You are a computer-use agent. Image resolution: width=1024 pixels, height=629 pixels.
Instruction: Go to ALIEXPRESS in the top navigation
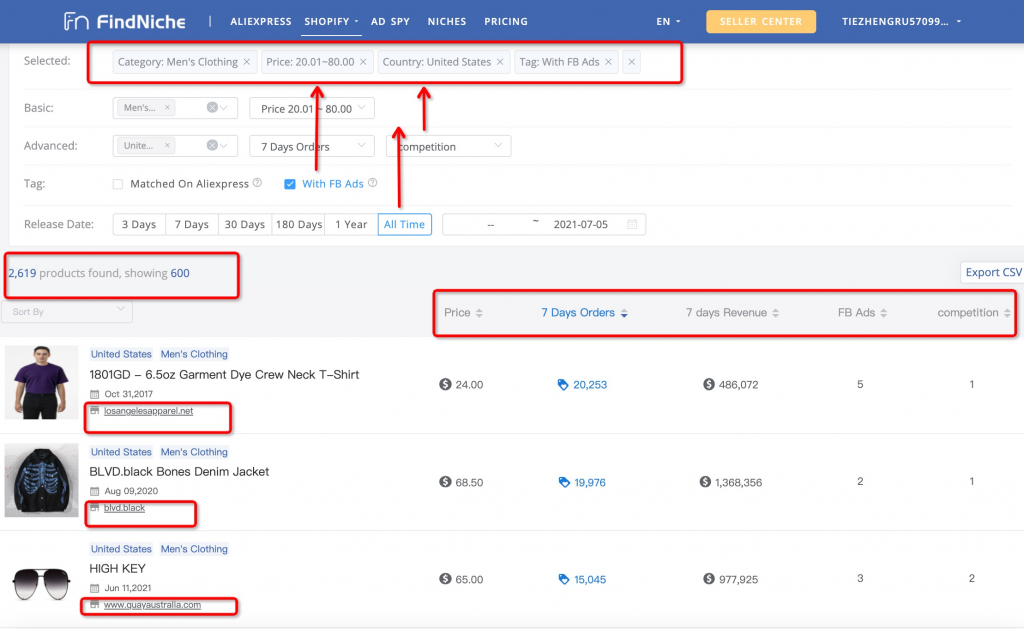coord(261,22)
